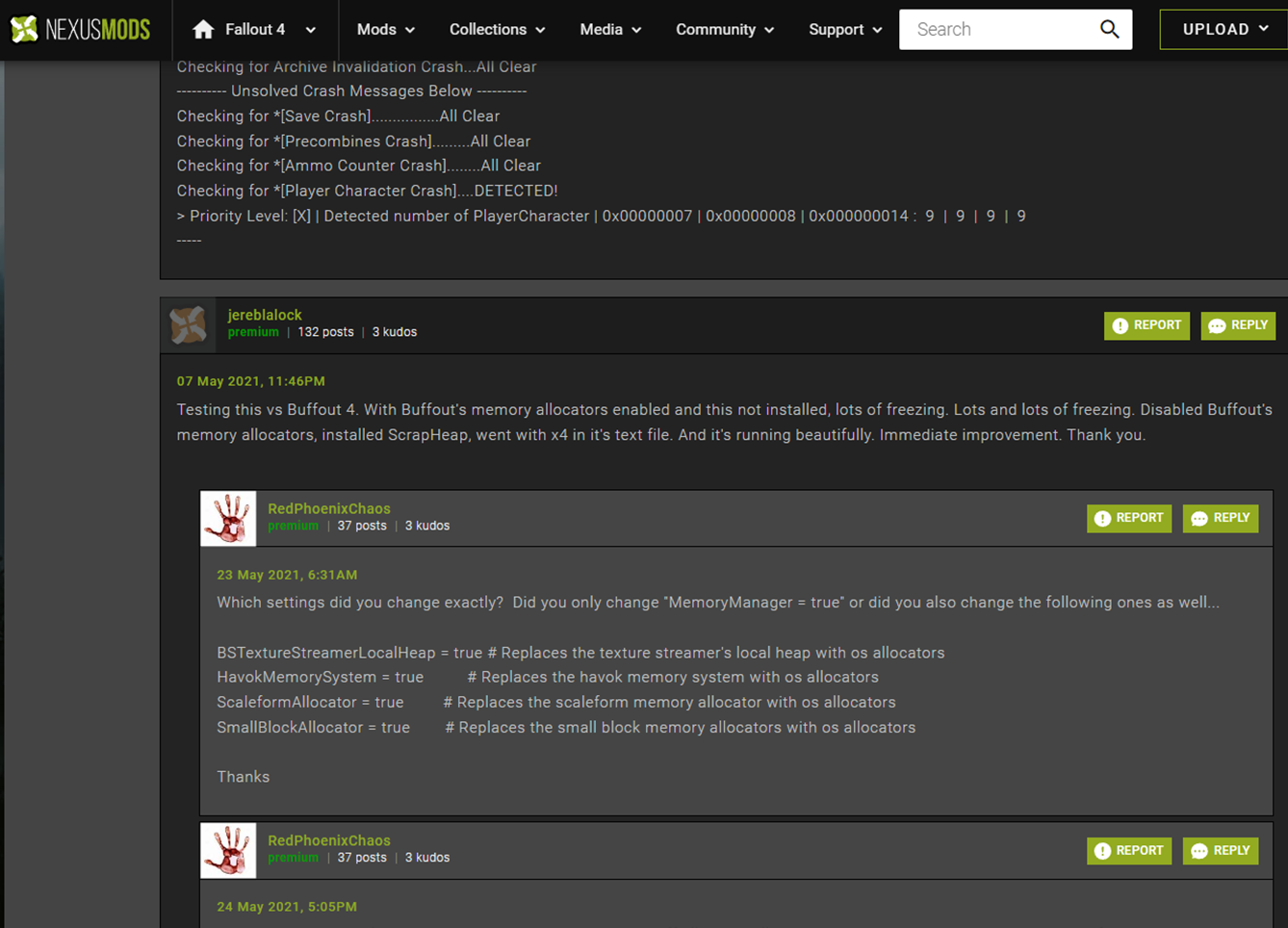Image resolution: width=1288 pixels, height=928 pixels.
Task: Reply to the 24 May RedPhoenixChaos comment
Action: tap(1221, 851)
